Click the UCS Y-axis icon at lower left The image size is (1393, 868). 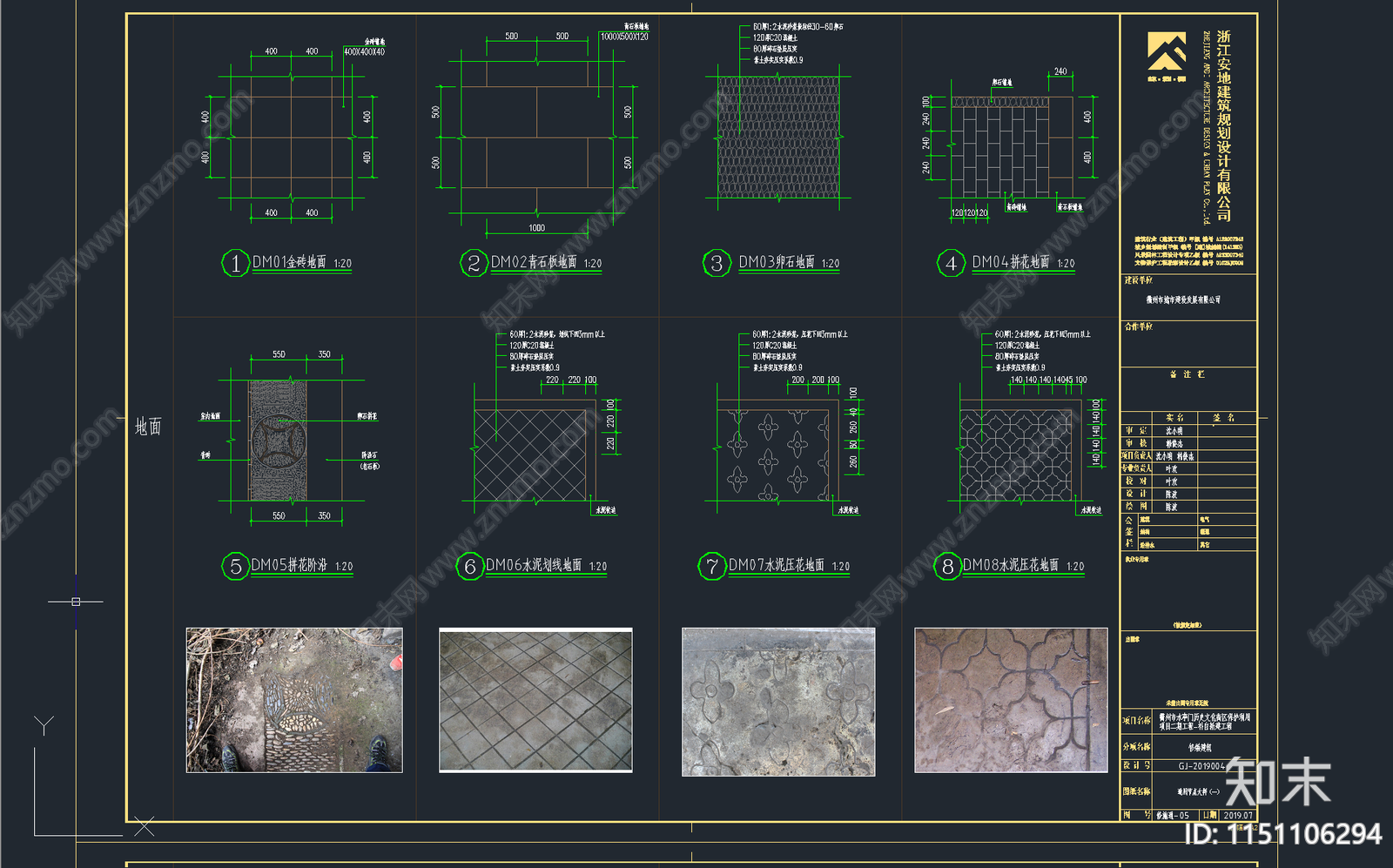pyautogui.click(x=44, y=724)
